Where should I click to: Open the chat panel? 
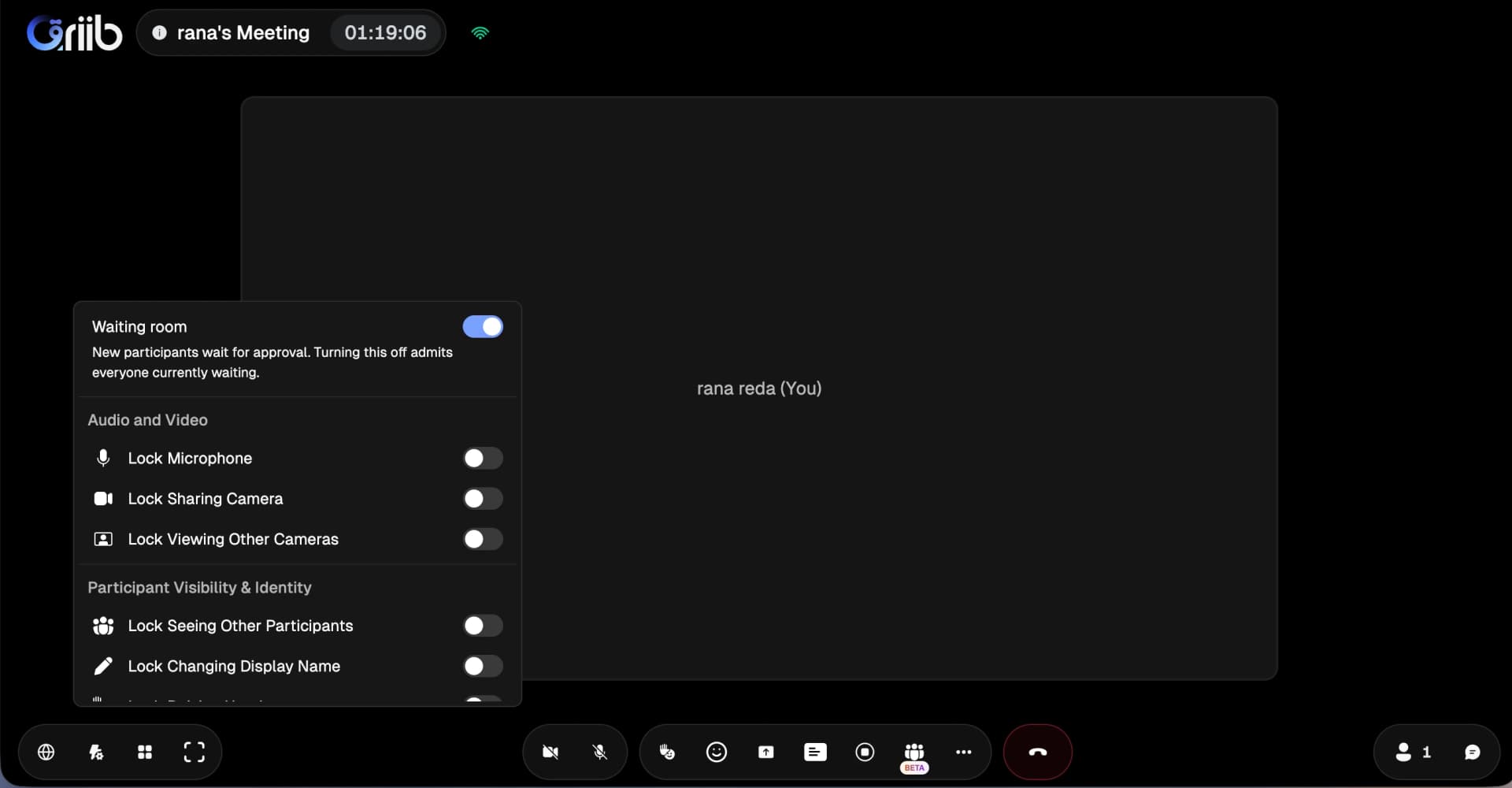pyautogui.click(x=1472, y=753)
